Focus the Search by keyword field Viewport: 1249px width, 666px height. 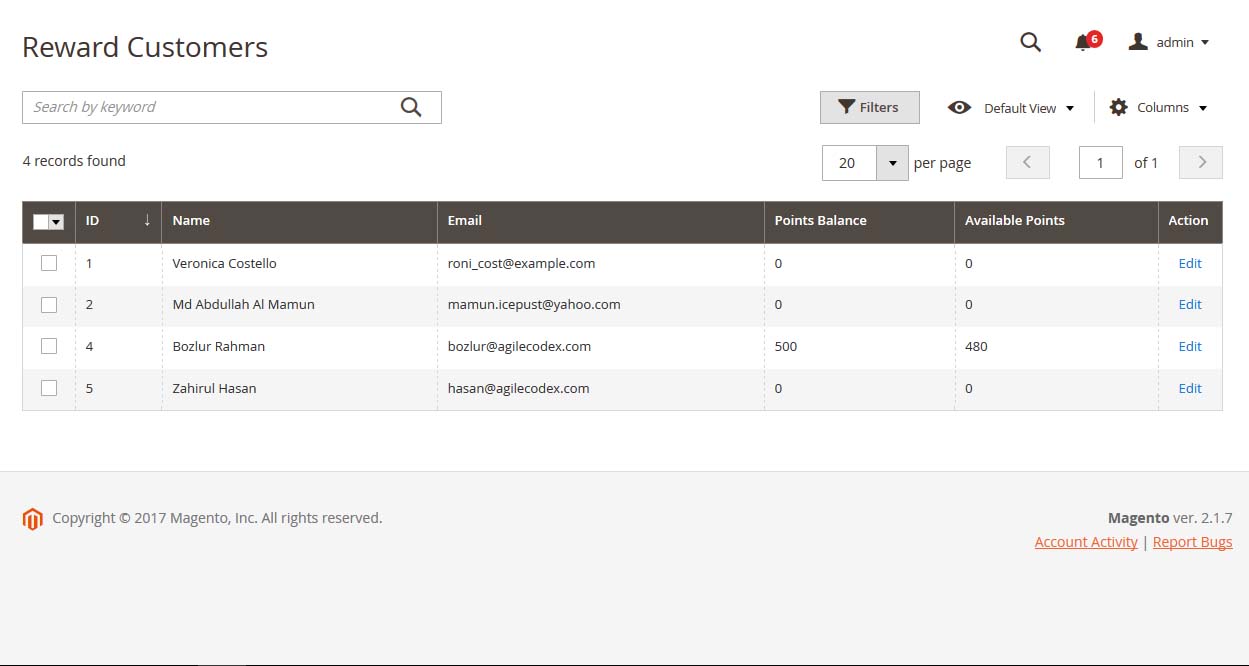coord(210,107)
